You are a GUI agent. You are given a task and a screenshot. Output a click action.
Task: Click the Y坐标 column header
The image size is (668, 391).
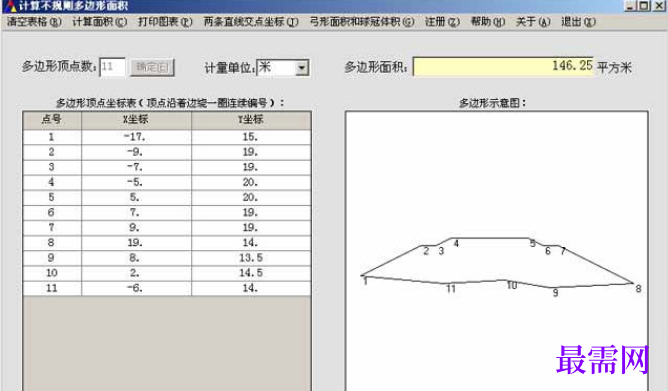click(x=251, y=120)
